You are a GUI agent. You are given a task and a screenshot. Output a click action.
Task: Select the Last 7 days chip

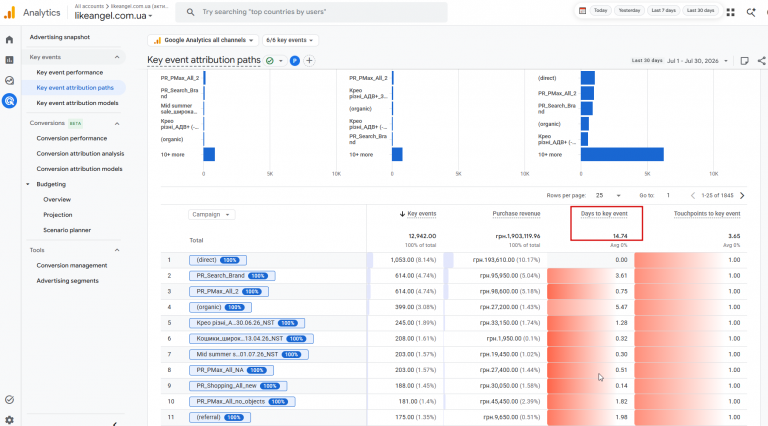(x=663, y=10)
